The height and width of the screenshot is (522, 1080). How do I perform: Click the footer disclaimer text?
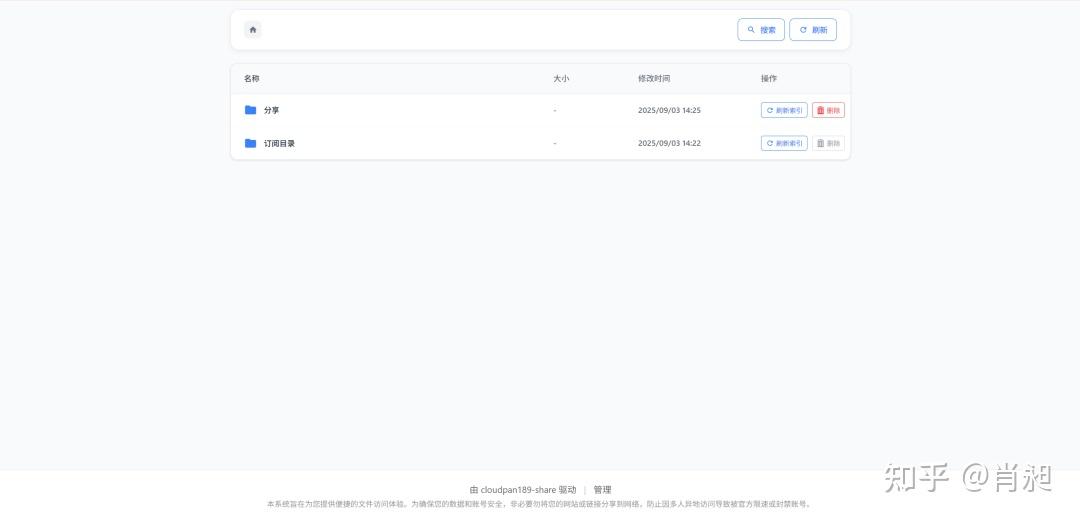[539, 504]
